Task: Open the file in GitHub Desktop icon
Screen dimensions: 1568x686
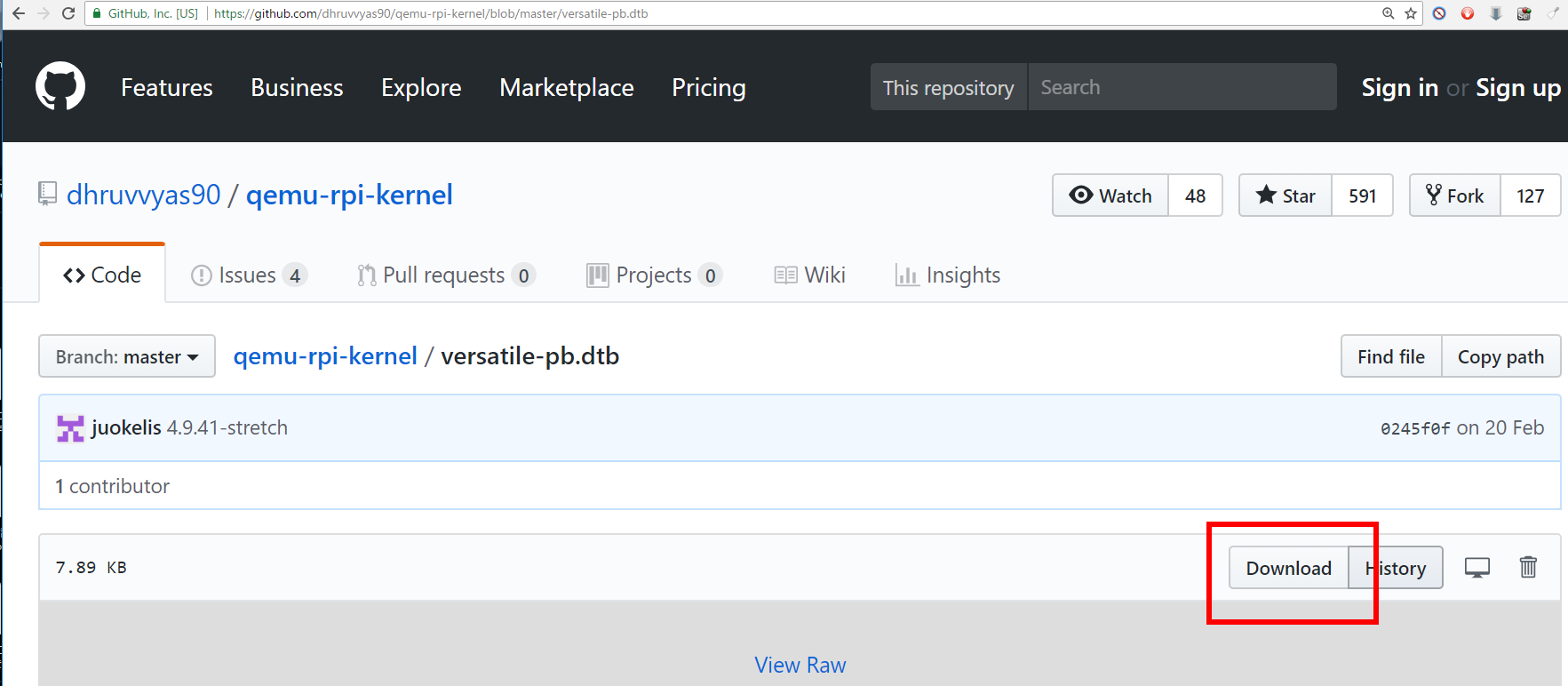Action: pos(1477,567)
